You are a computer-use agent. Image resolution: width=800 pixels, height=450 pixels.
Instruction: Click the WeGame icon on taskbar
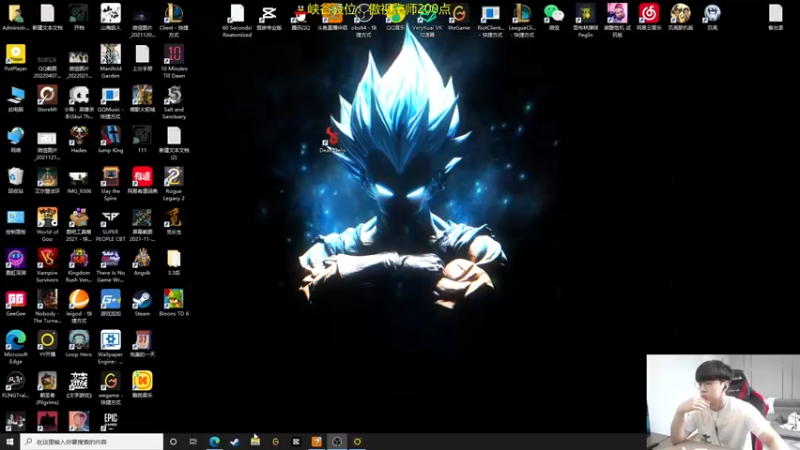click(276, 441)
